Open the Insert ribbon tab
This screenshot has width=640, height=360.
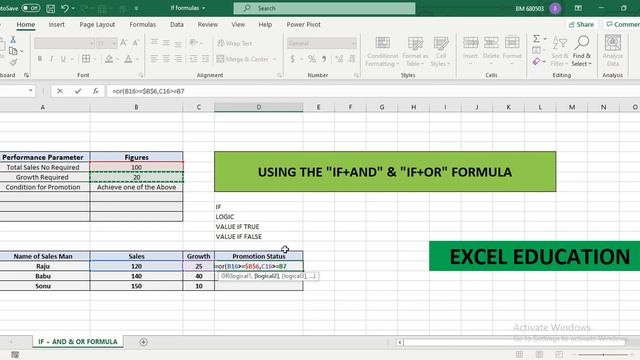[x=56, y=24]
